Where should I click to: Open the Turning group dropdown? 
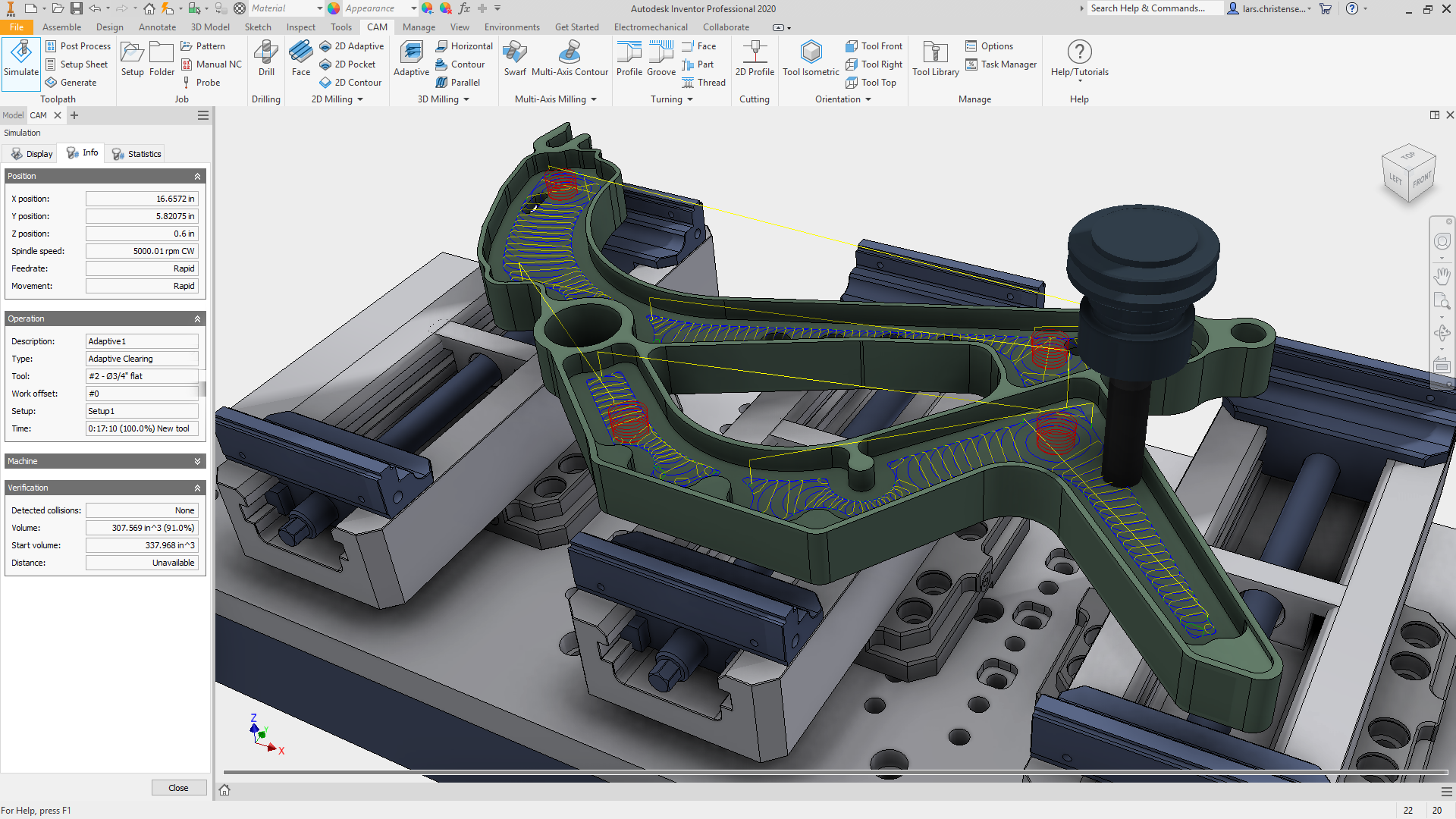(691, 99)
